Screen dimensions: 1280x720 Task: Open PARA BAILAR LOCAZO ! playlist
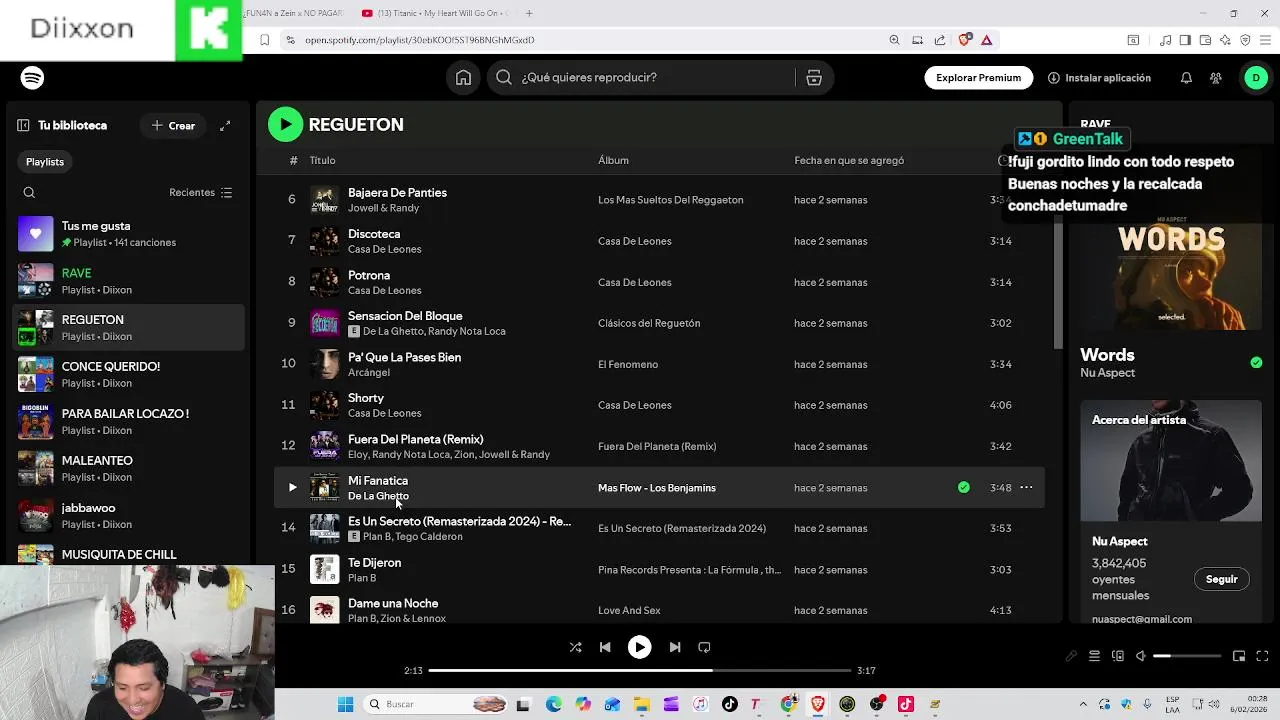click(x=127, y=422)
